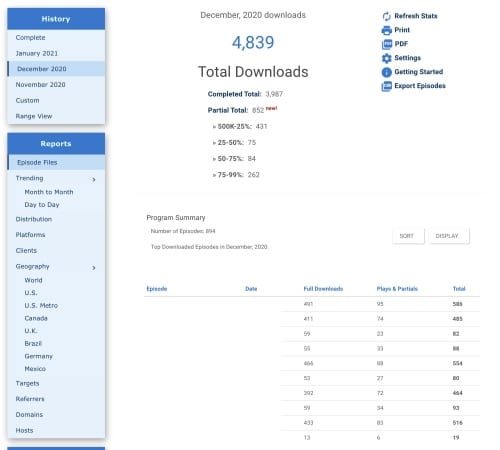This screenshot has height=450, width=500.
Task: Open Settings via the gear icon
Action: (386, 58)
